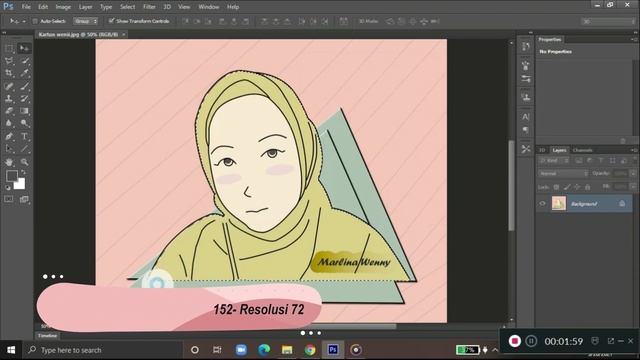Select the History Brush tool

[x=24, y=98]
